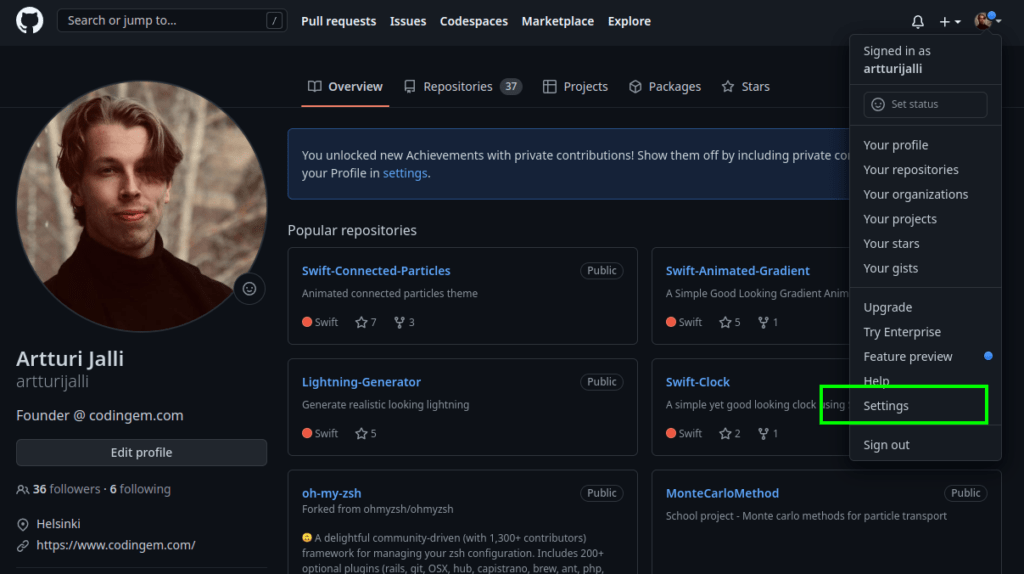Click the smiley set-status icon on avatar
The image size is (1024, 574).
(249, 289)
